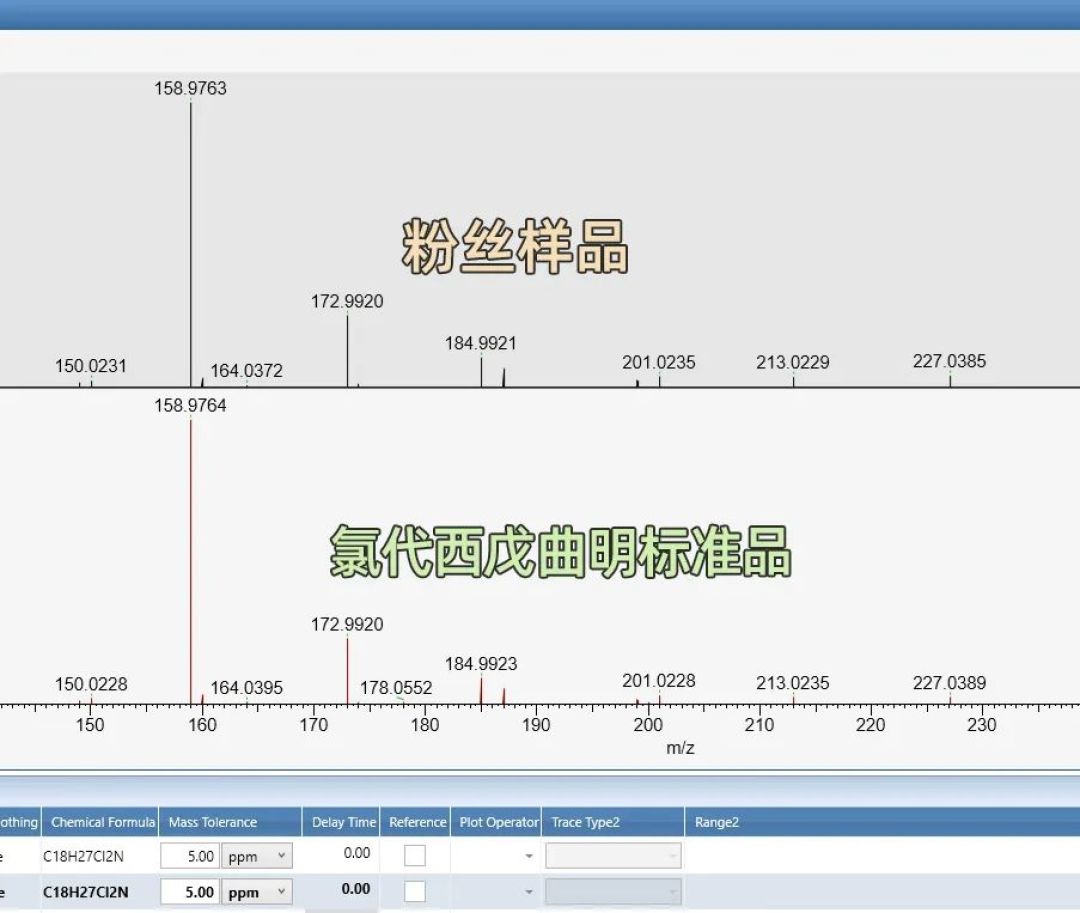Click the Delay Time column header

pos(342,822)
